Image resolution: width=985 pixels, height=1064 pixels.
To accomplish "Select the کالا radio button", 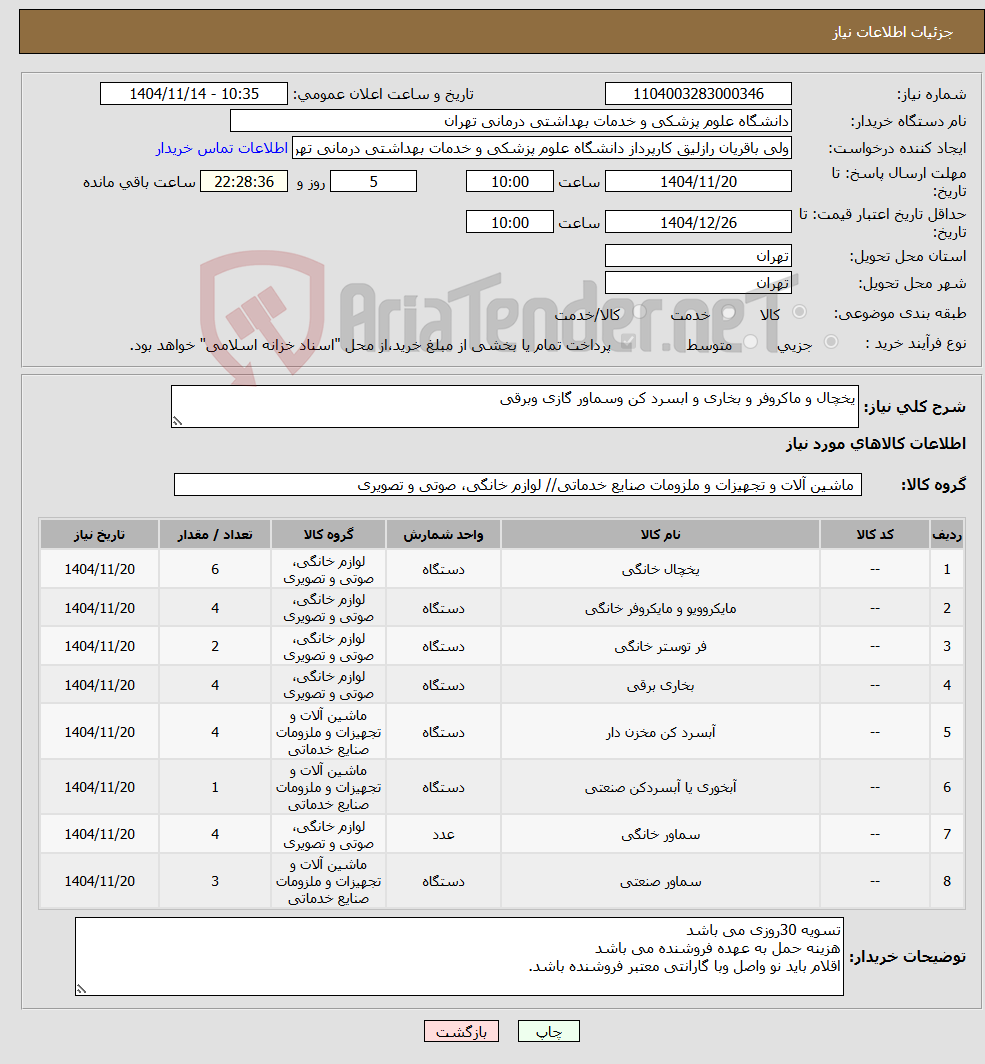I will (x=800, y=312).
